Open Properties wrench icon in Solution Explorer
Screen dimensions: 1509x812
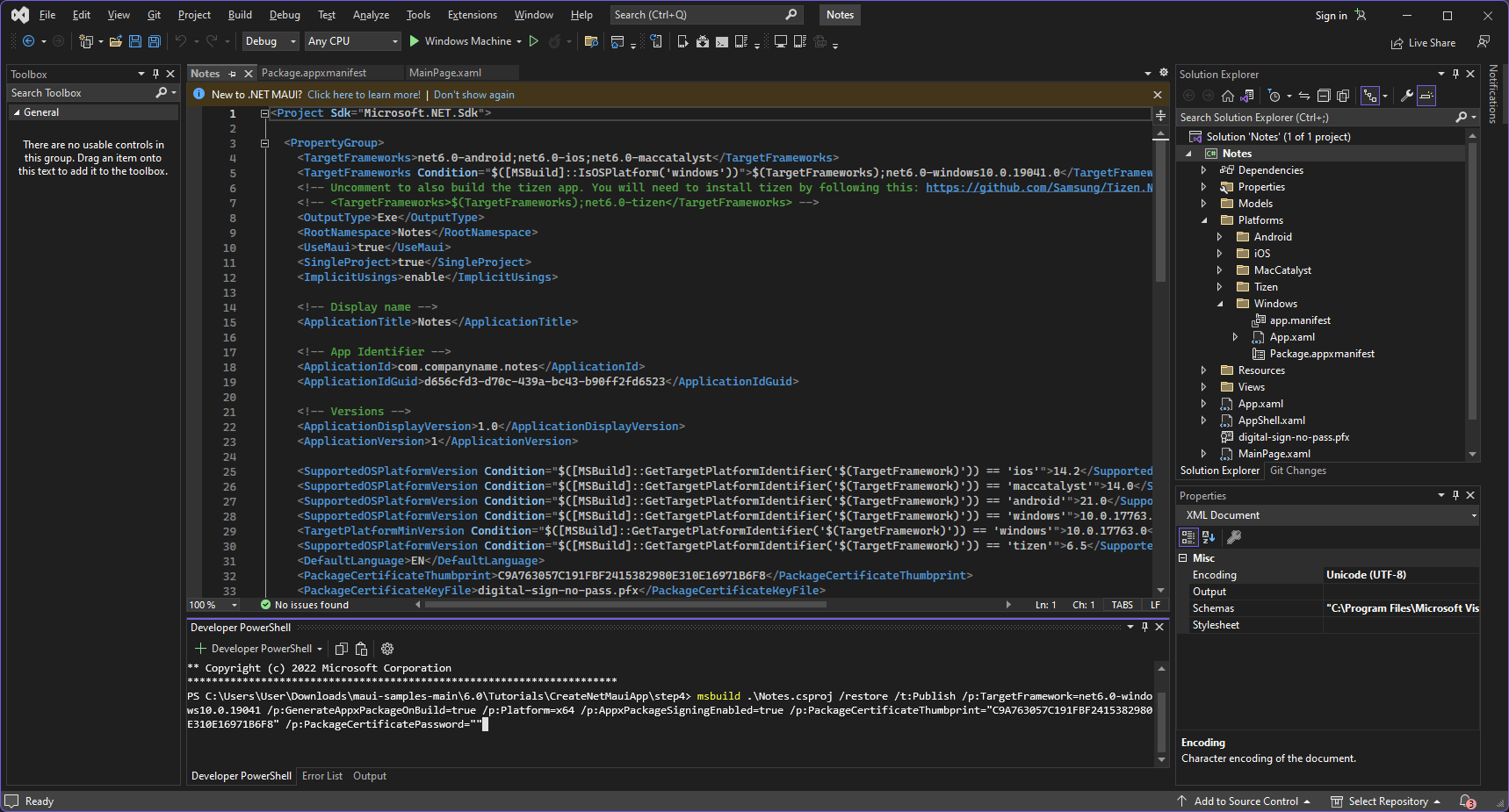tap(1407, 96)
